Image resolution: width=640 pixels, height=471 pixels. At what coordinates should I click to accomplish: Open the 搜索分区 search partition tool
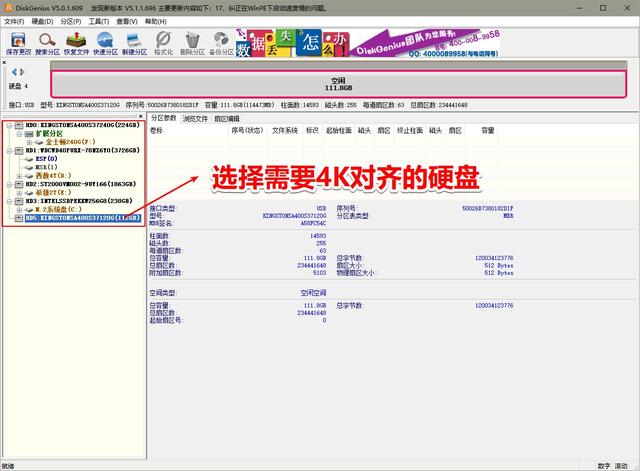(47, 44)
